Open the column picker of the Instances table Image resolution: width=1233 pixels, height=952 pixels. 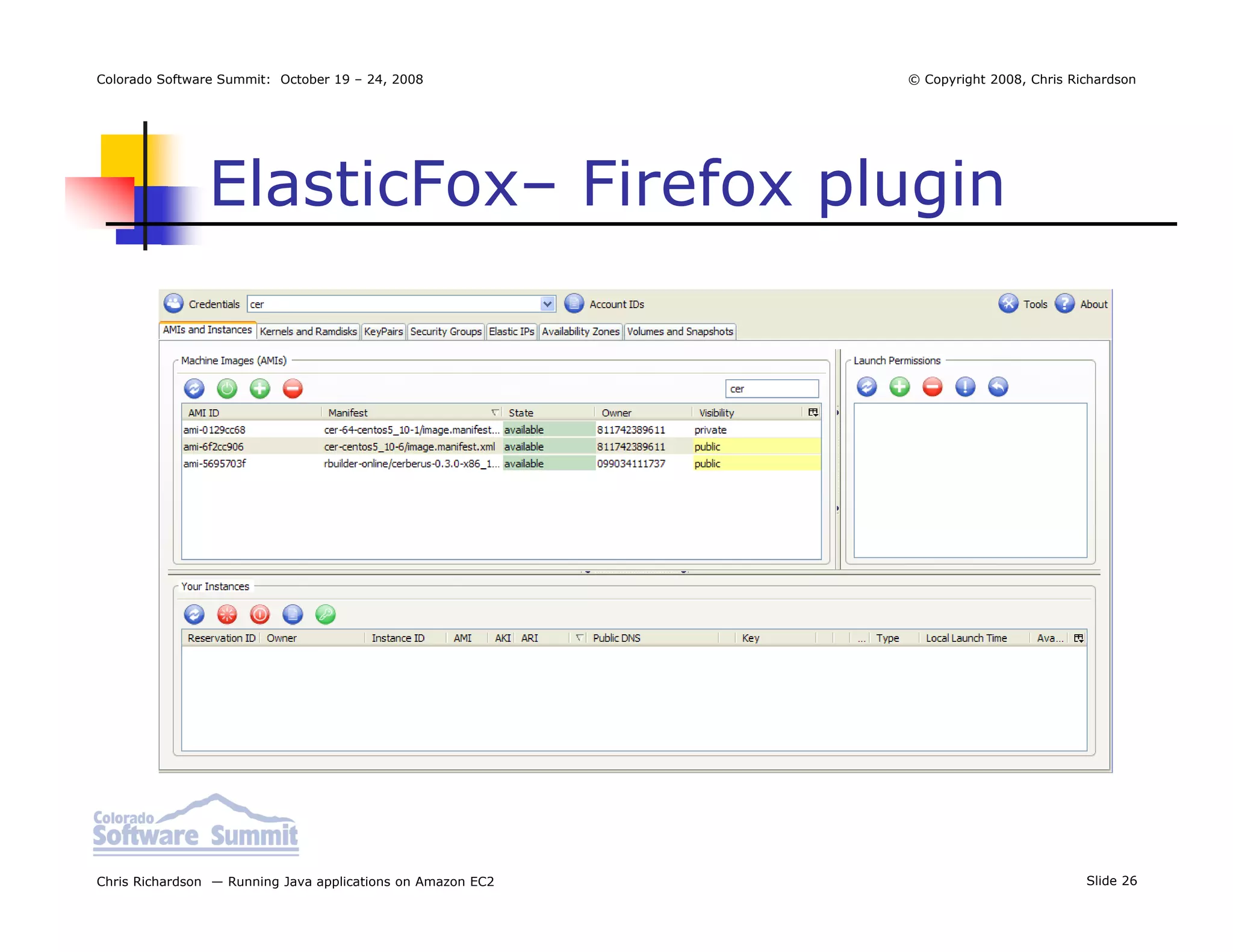[x=1078, y=638]
